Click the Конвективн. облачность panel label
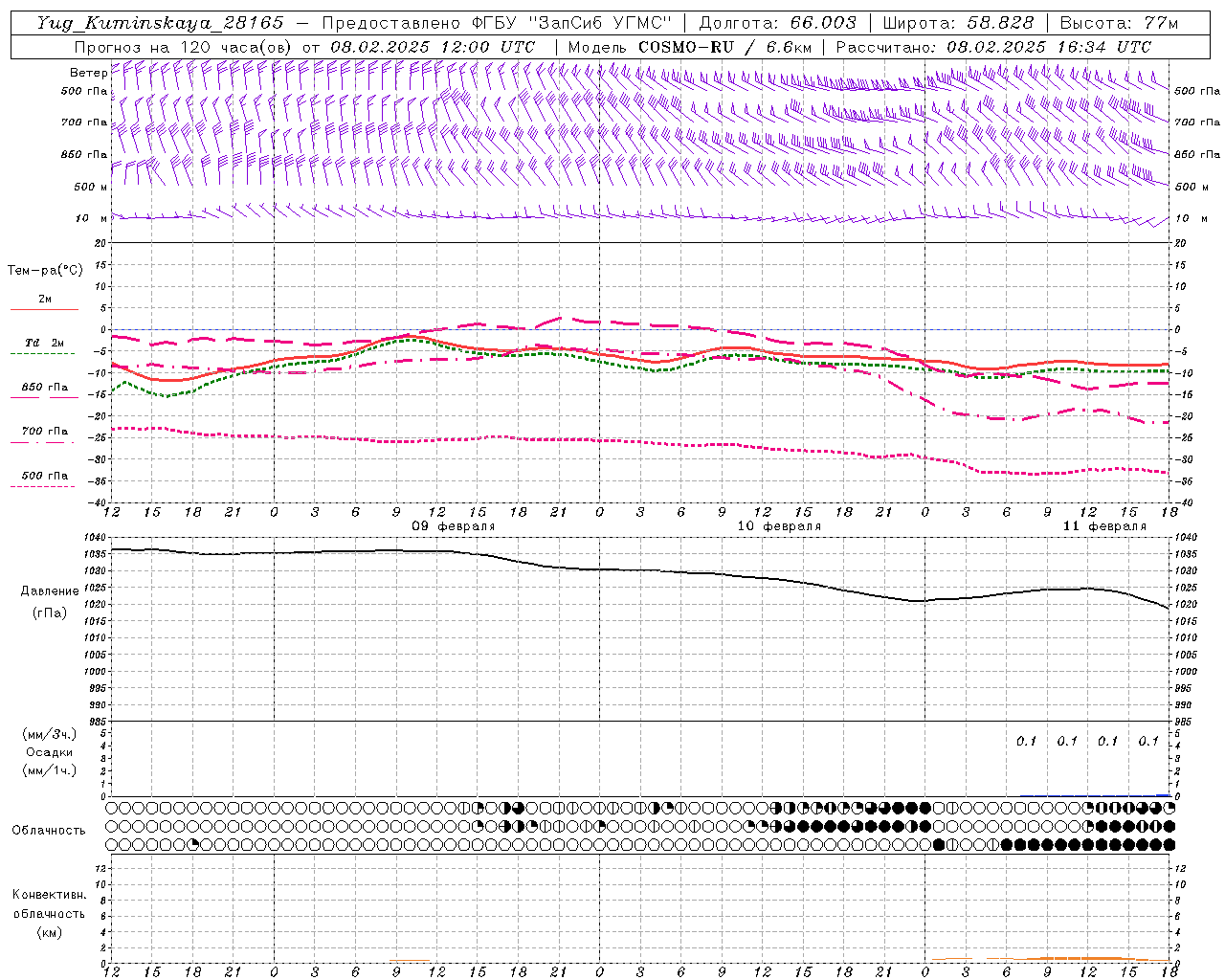The height and width of the screenshot is (980, 1225). point(49,903)
